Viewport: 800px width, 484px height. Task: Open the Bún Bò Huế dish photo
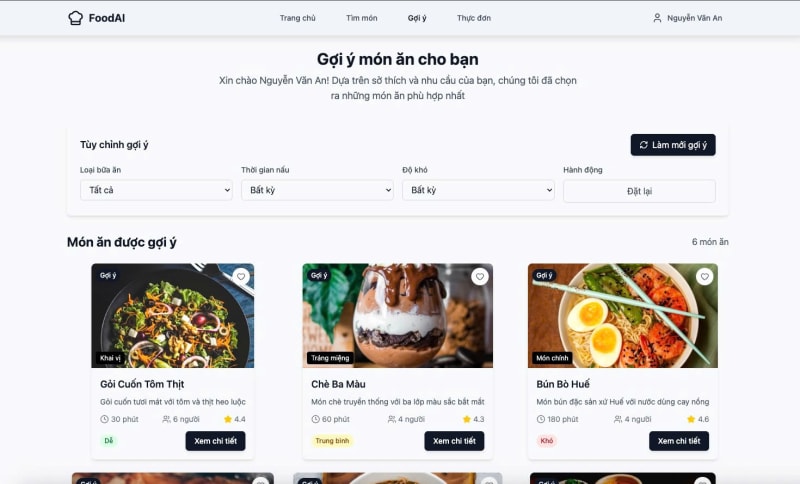click(622, 316)
